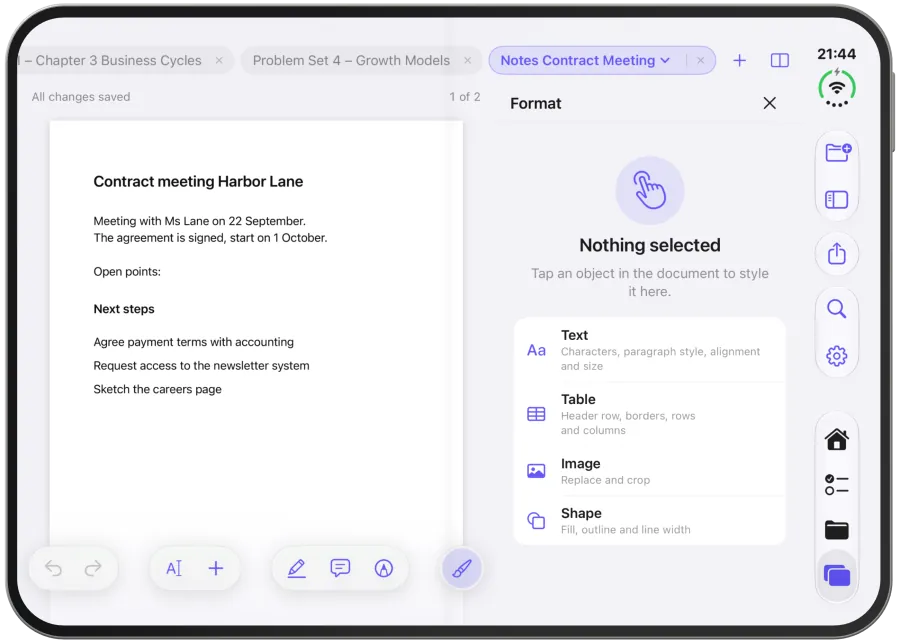Click the Next steps subheading
900x643 pixels.
[124, 309]
